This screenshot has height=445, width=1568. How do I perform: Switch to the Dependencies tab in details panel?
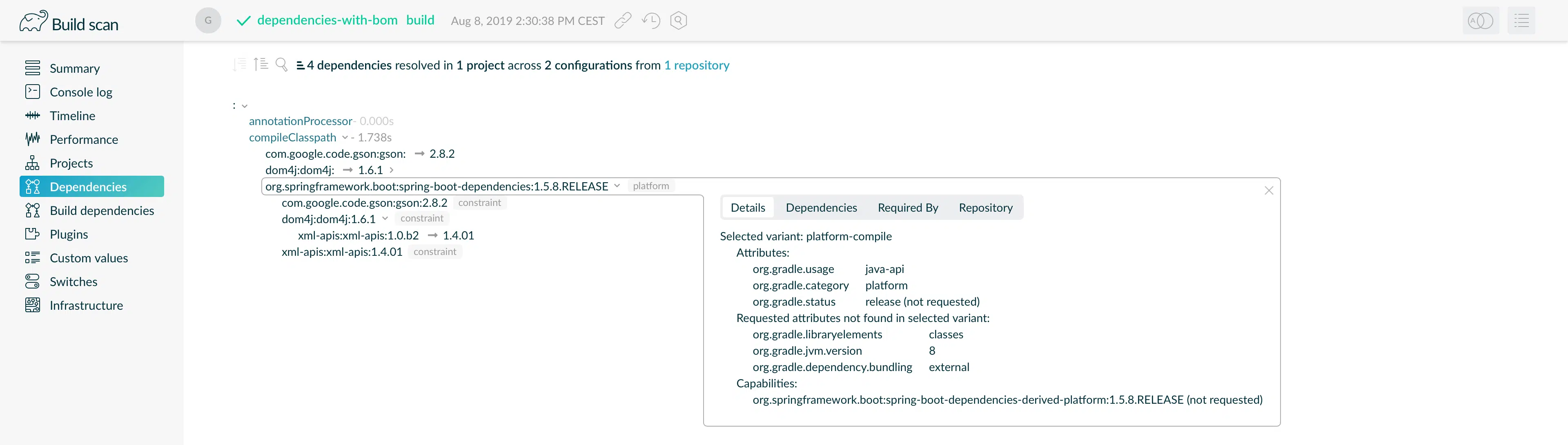click(821, 208)
